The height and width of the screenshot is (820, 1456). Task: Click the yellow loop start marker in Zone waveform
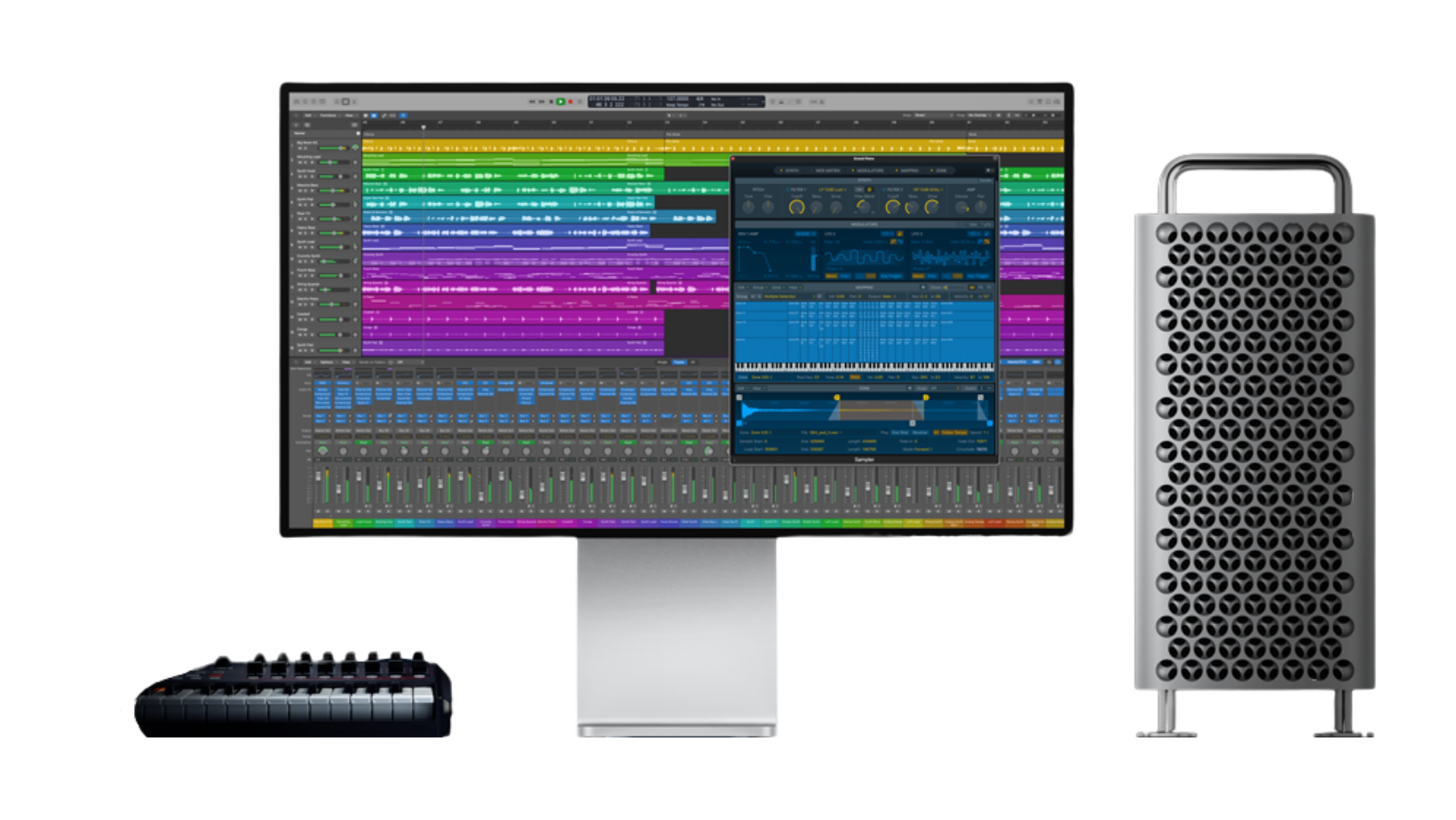click(x=836, y=398)
